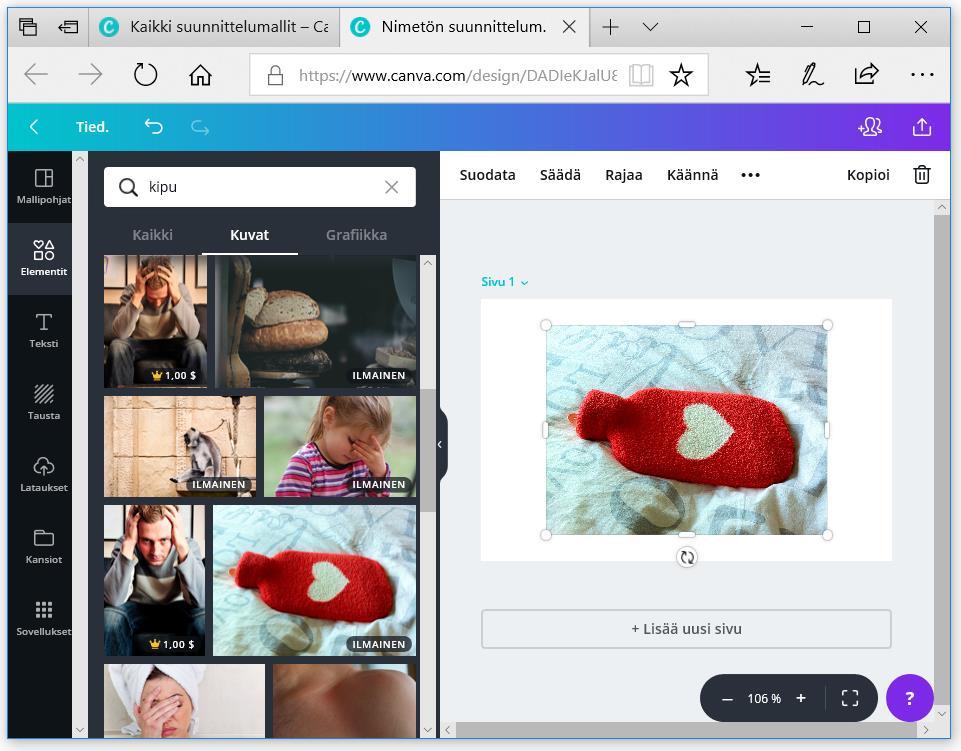Click the Canva undo arrow
Viewport: 961px width, 751px height.
pyautogui.click(x=153, y=127)
